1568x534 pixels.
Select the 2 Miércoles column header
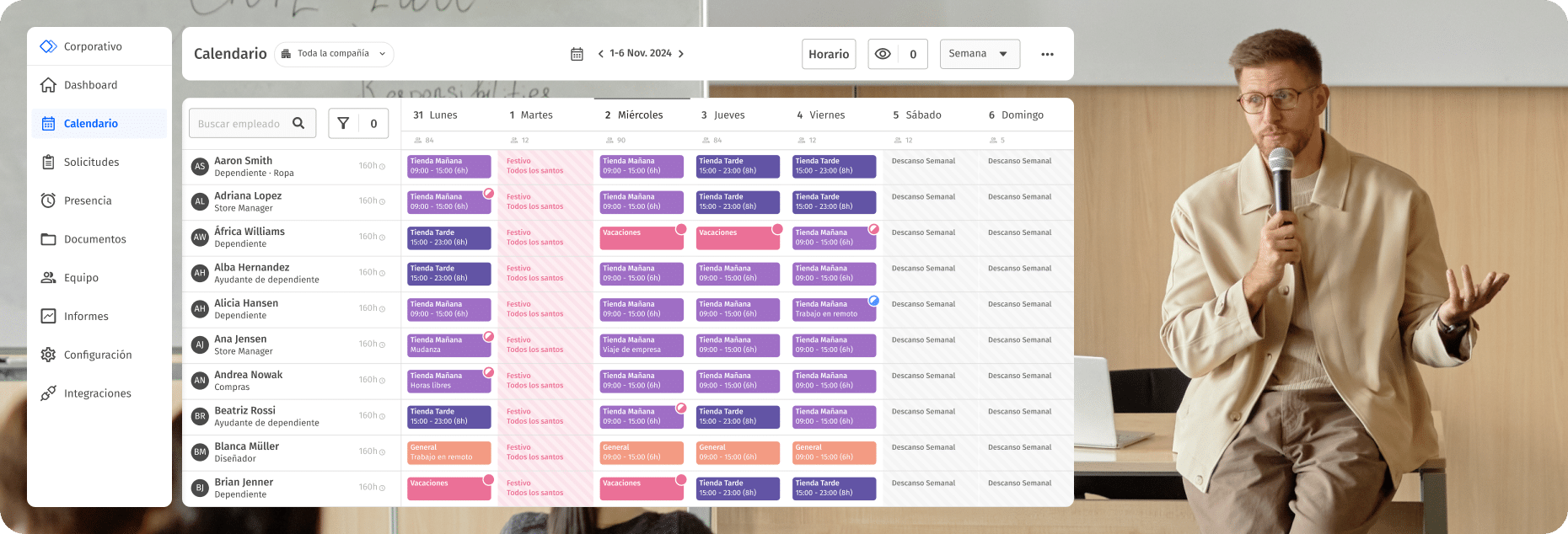click(635, 115)
